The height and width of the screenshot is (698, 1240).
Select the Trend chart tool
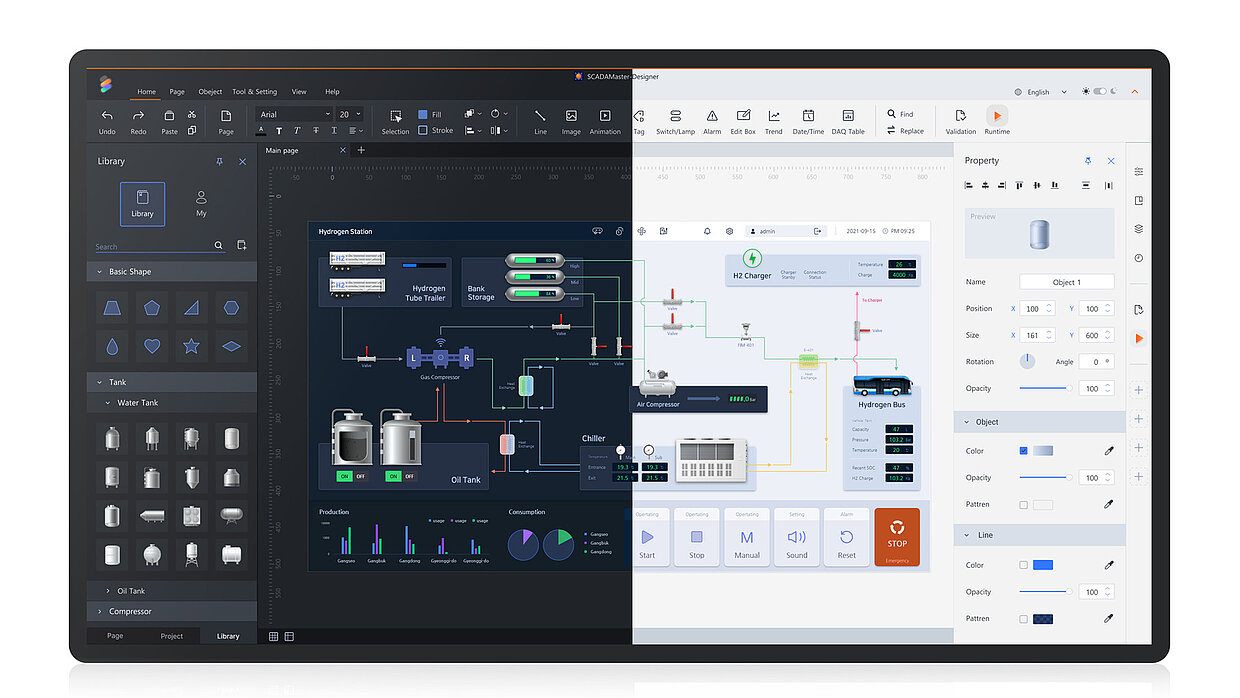(x=774, y=117)
